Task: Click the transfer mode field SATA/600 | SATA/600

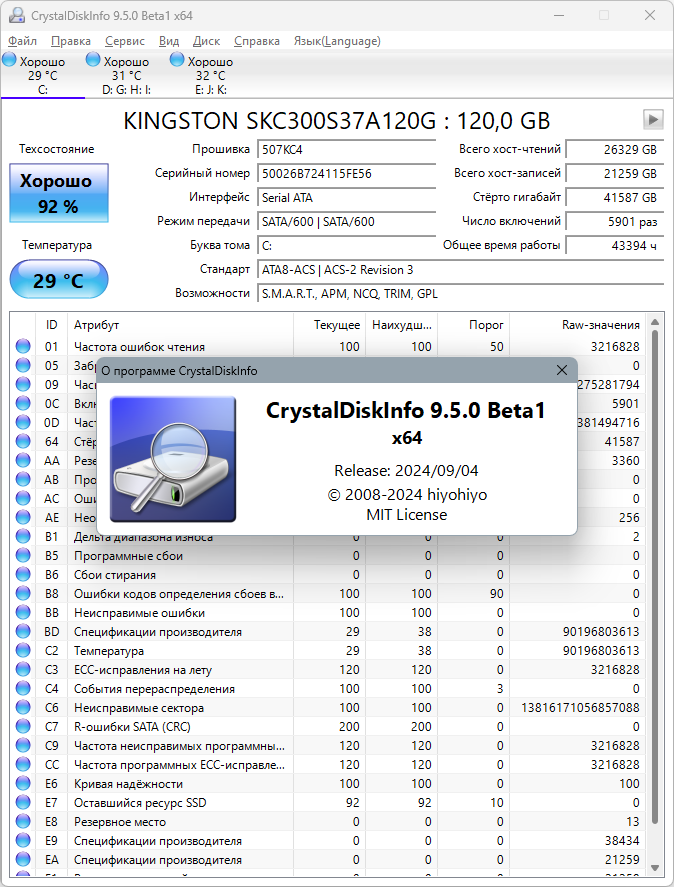Action: coord(346,222)
